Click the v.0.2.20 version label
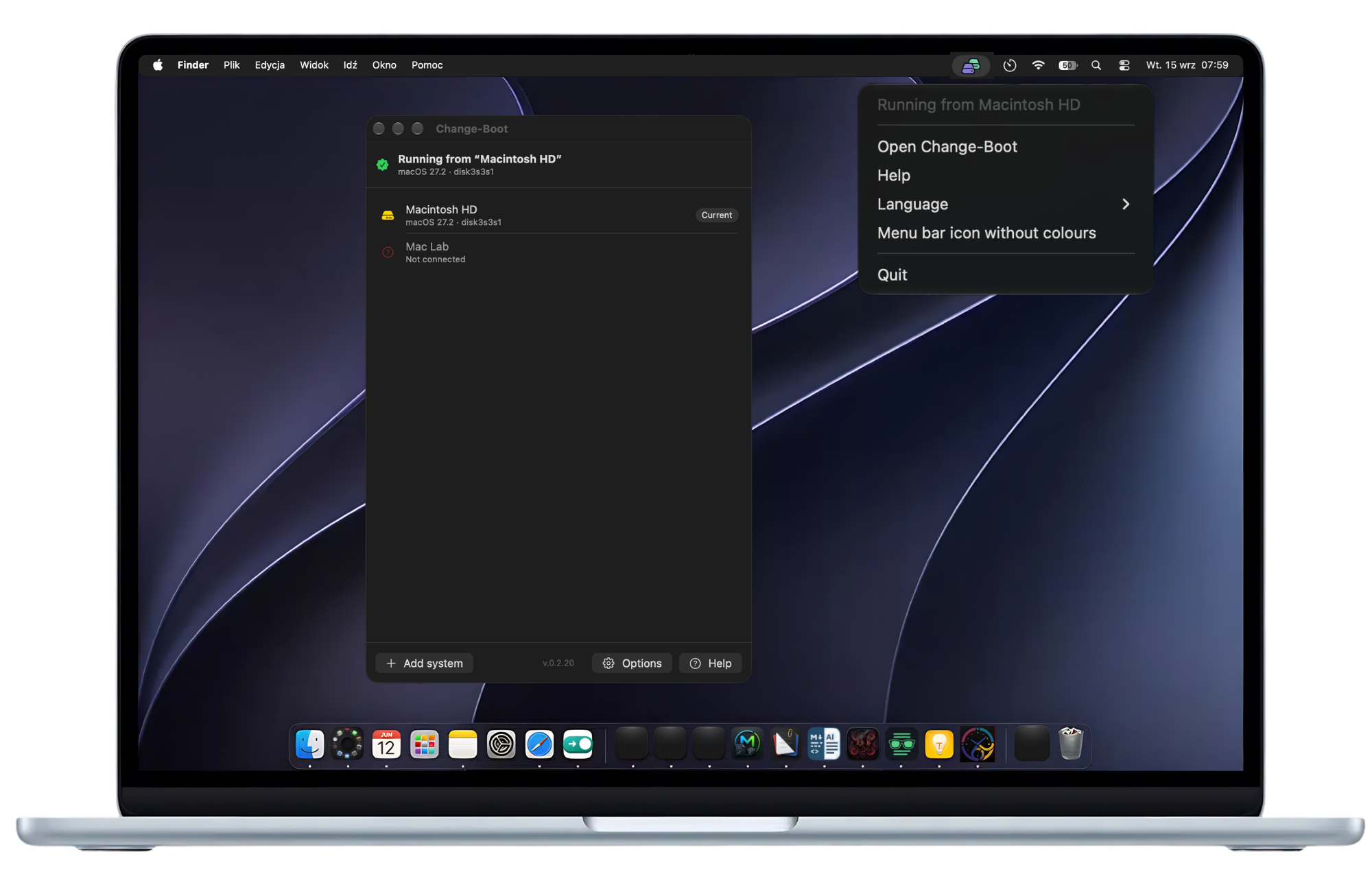Screen dimensions: 1372x892 (x=558, y=664)
